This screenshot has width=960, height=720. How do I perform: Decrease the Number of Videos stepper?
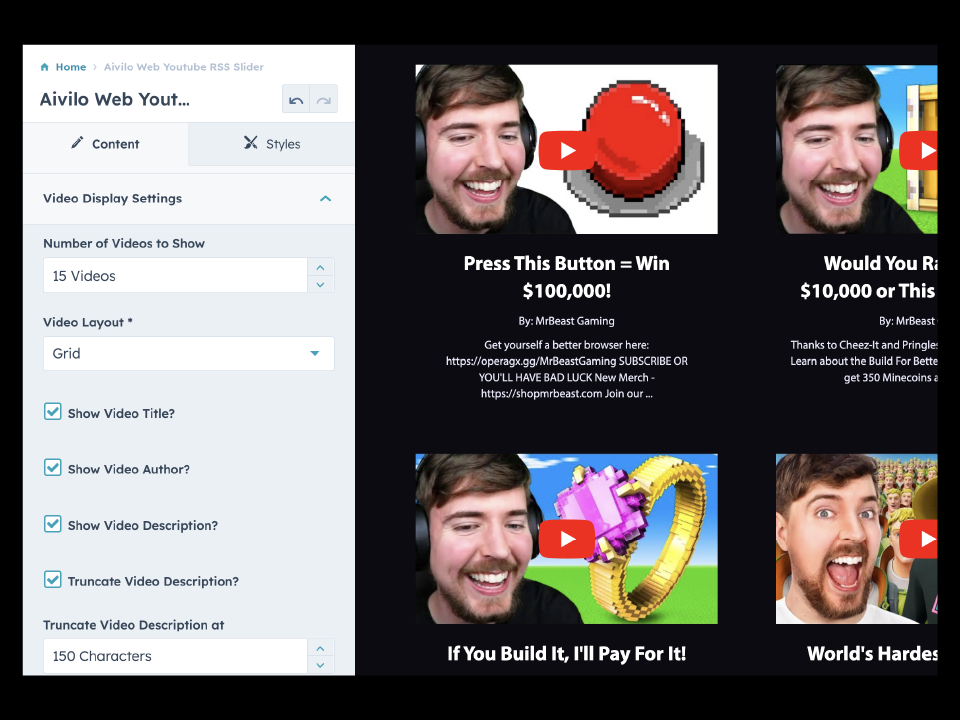320,284
